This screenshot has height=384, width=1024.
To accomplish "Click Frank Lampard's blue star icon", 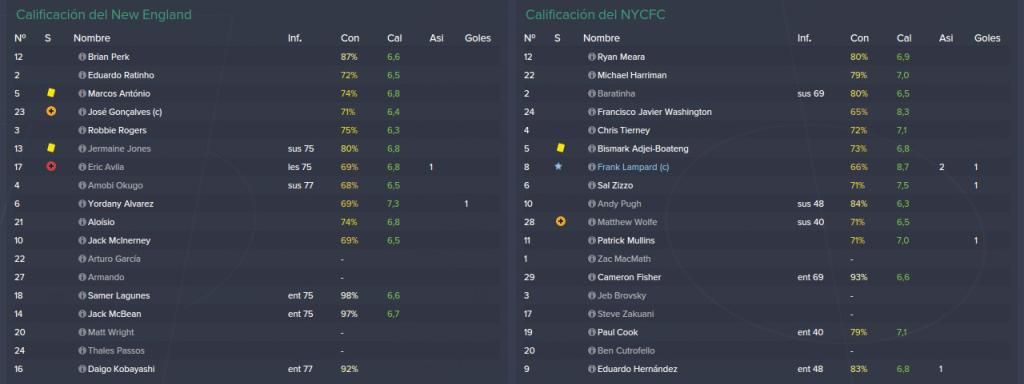I will [x=558, y=167].
